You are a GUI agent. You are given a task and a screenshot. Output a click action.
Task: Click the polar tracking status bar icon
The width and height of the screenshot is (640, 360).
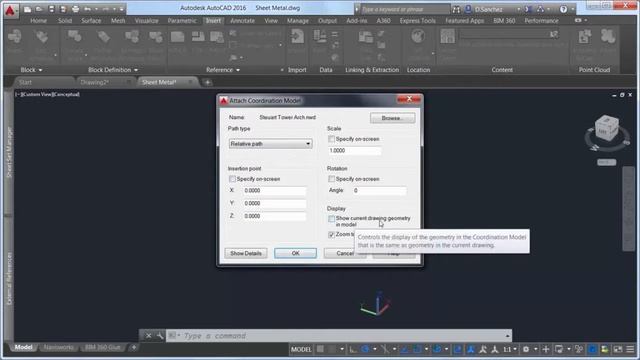365,349
